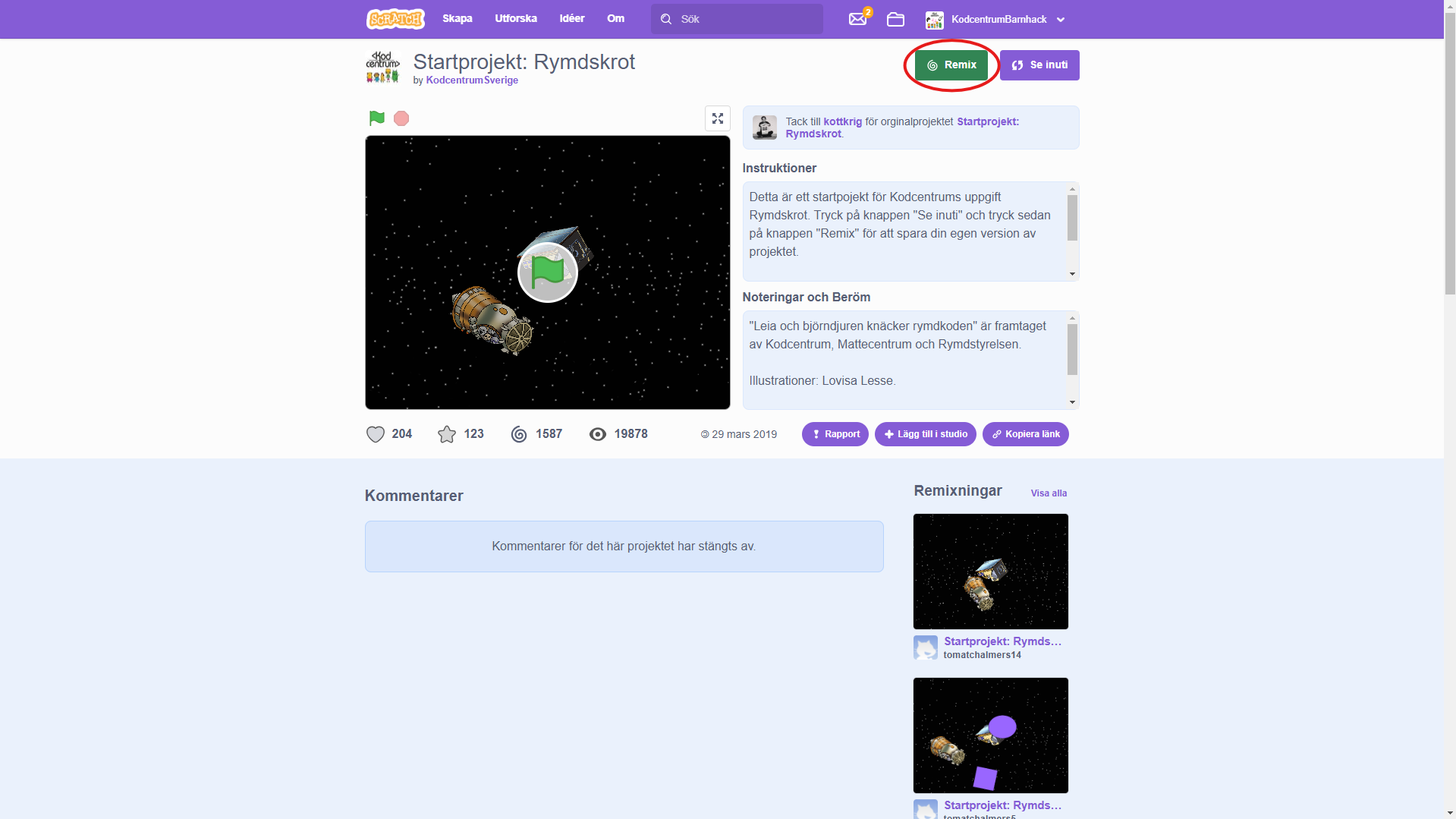
Task: Open the Utforska menu item
Action: coord(516,19)
